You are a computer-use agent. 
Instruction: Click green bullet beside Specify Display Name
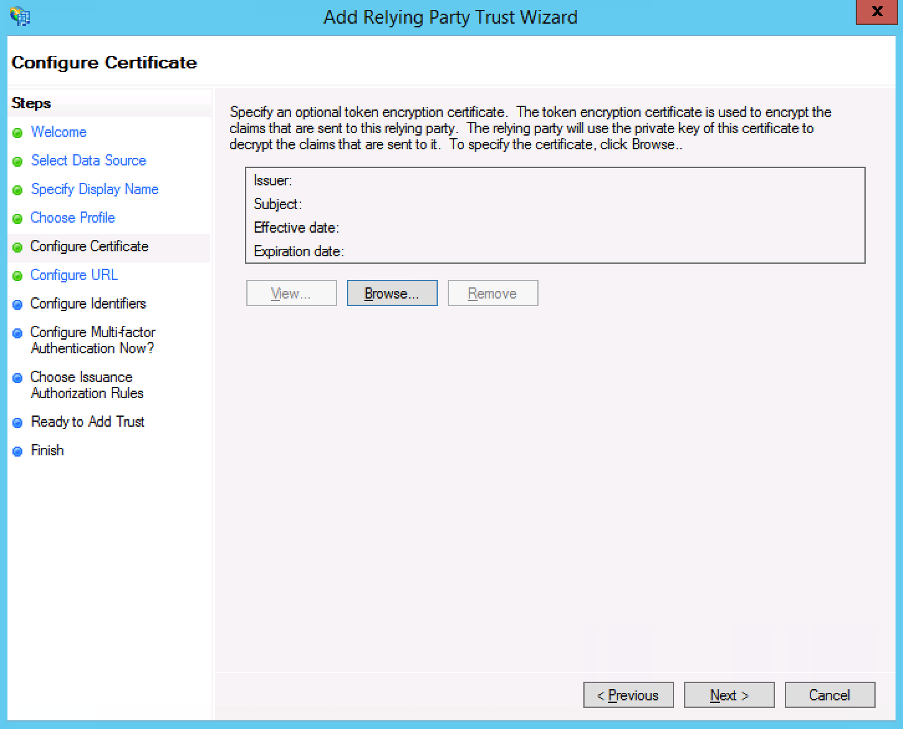pos(17,190)
